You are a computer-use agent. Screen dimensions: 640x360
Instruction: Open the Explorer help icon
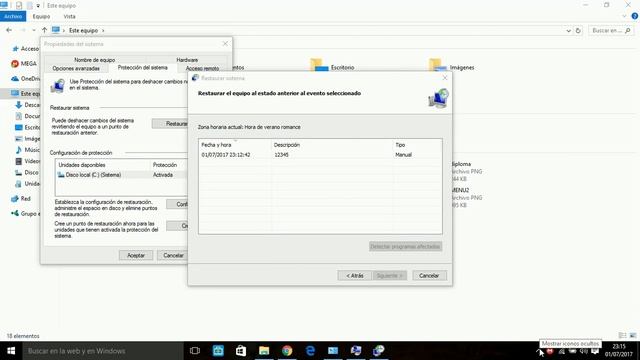(x=635, y=16)
